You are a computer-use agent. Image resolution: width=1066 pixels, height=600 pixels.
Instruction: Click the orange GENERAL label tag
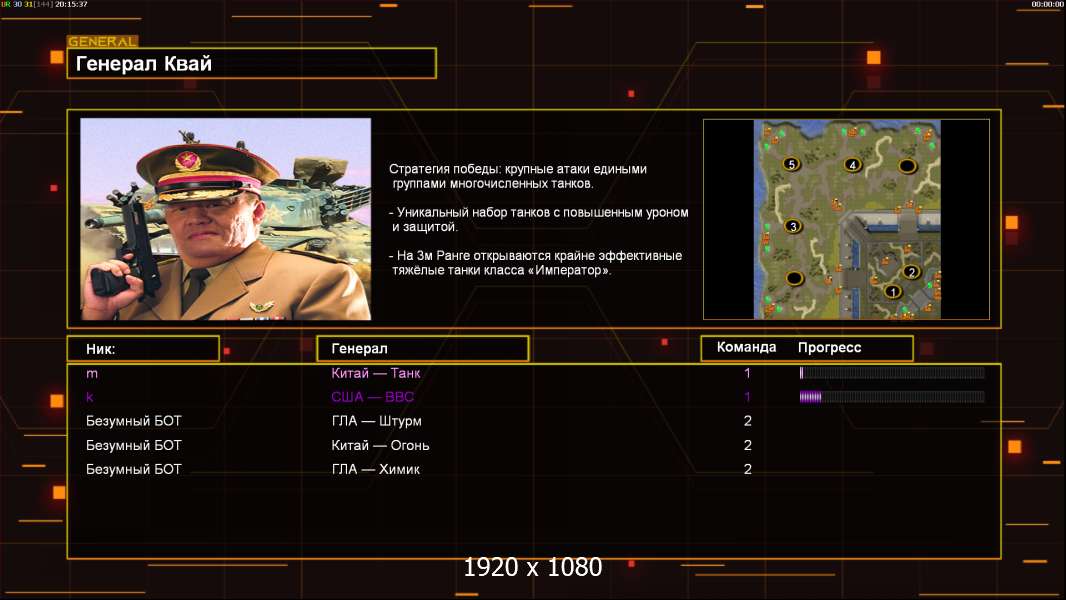click(102, 42)
